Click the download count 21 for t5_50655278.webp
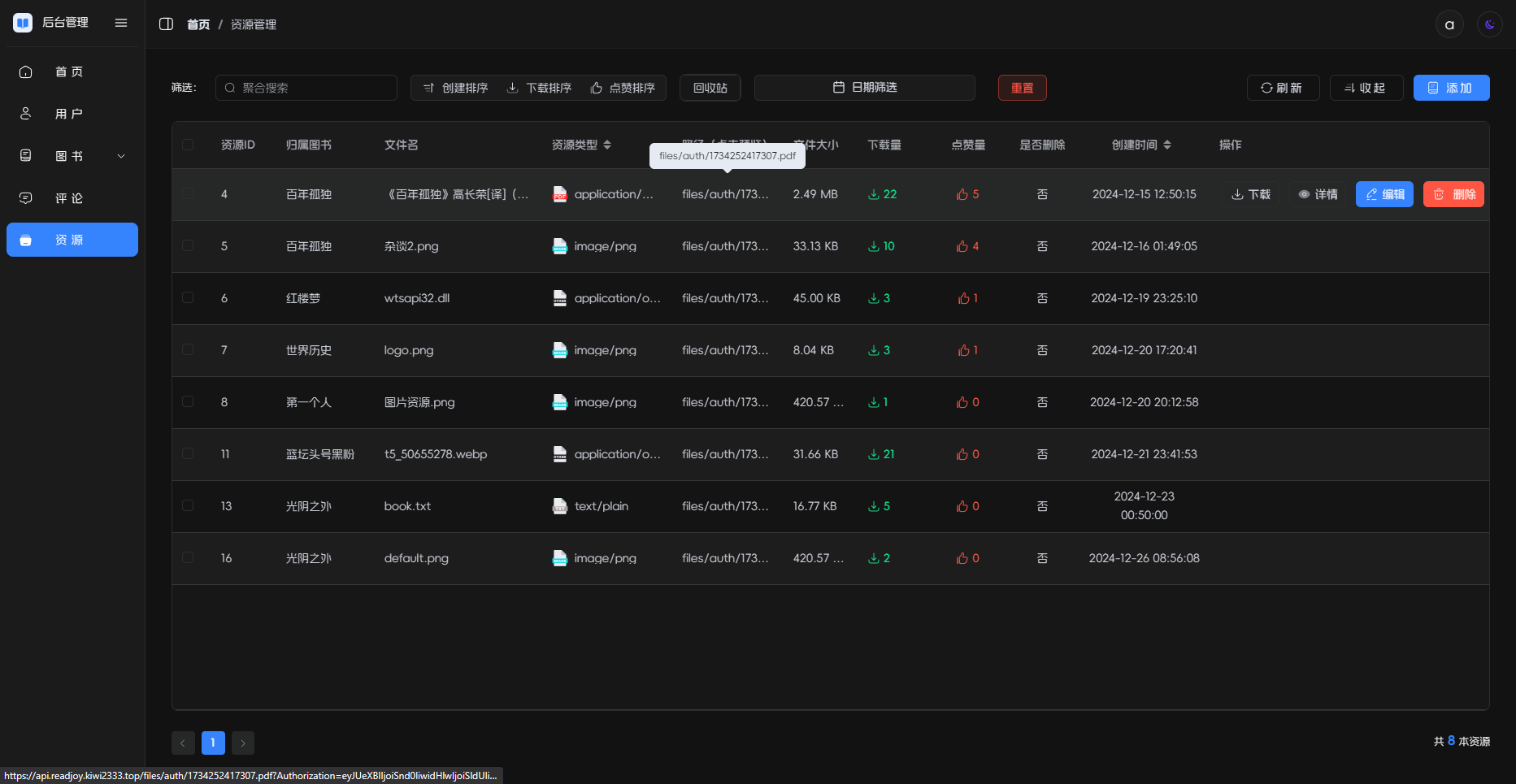Image resolution: width=1516 pixels, height=784 pixels. [x=881, y=454]
